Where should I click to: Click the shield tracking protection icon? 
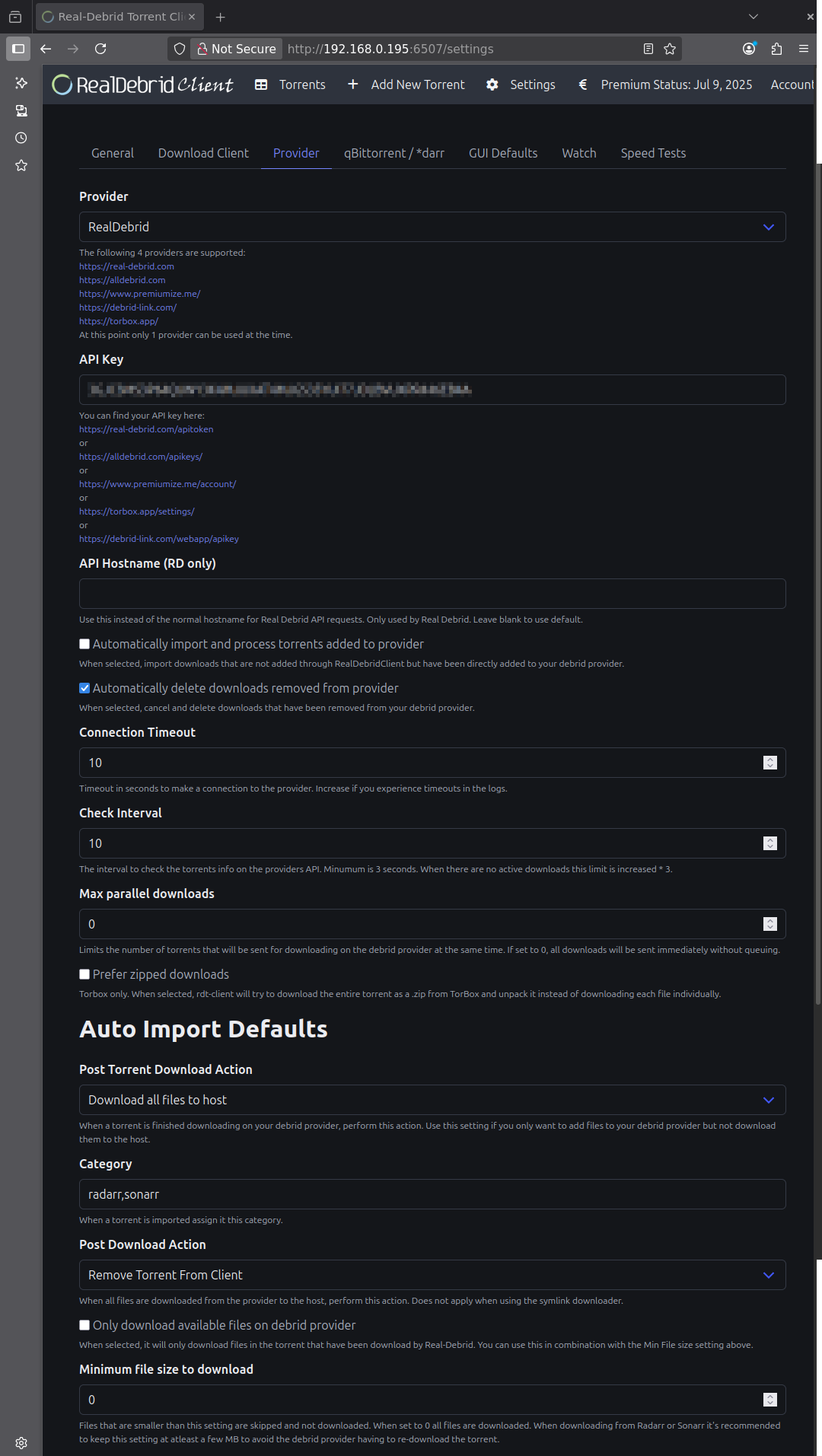coord(180,49)
